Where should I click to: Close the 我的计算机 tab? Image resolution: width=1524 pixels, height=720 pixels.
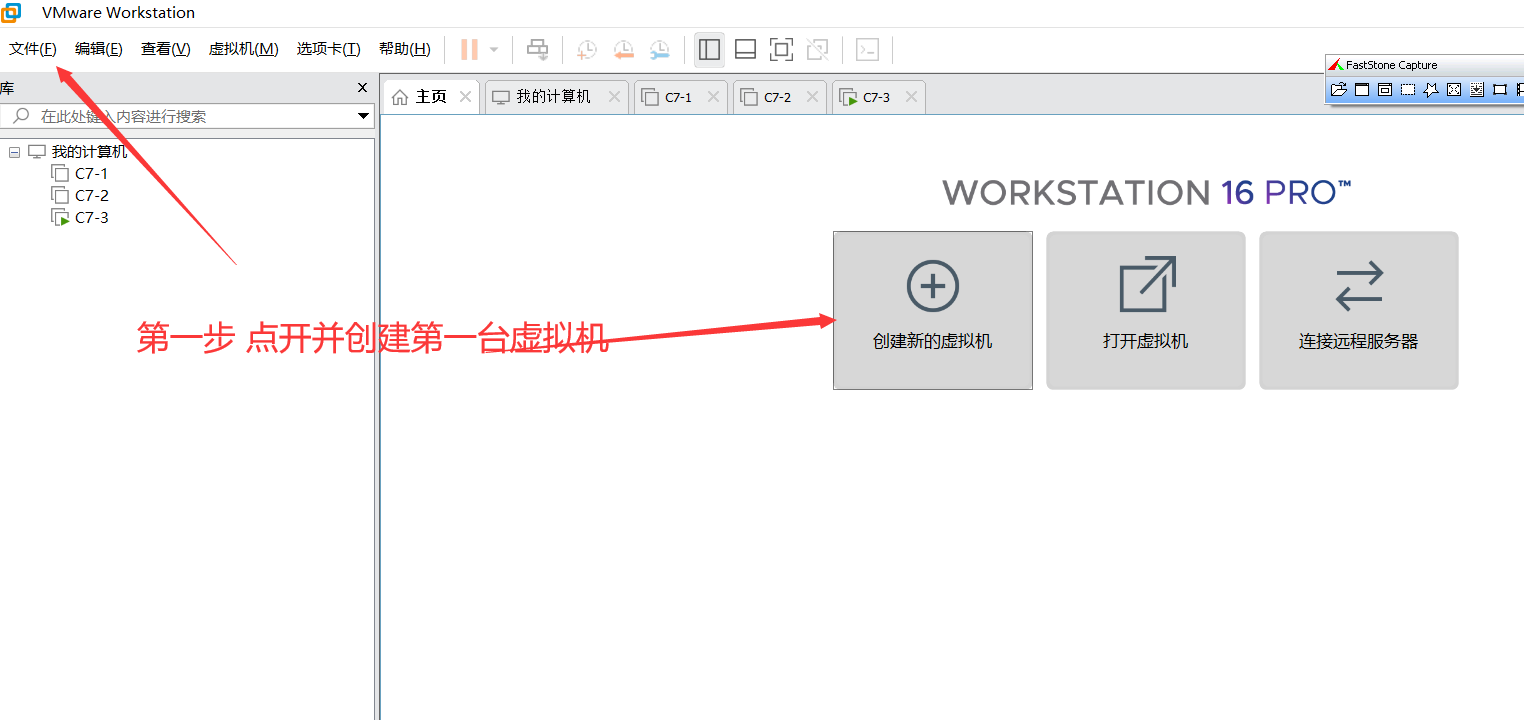pyautogui.click(x=614, y=97)
